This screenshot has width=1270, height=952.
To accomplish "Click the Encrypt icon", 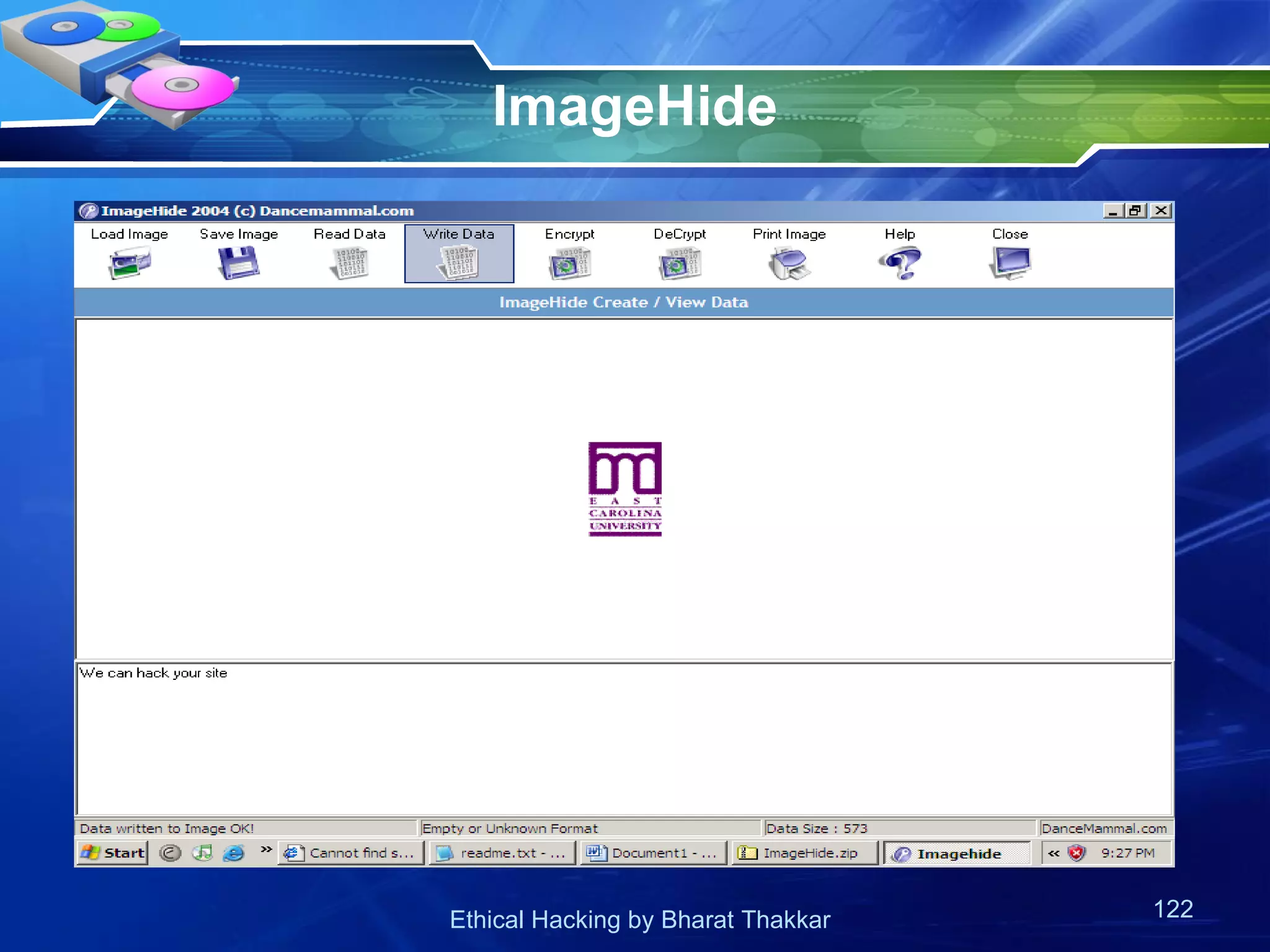I will click(x=569, y=263).
